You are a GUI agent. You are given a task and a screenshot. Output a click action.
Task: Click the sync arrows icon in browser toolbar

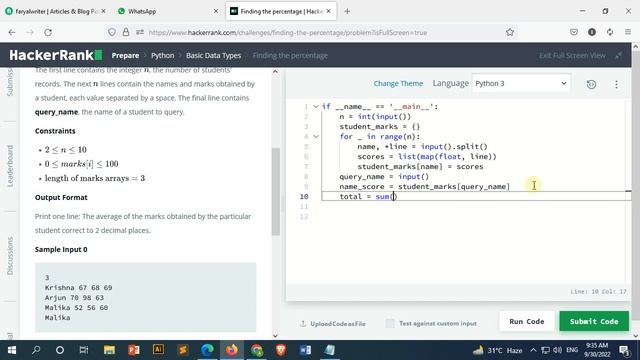pyautogui.click(x=610, y=32)
